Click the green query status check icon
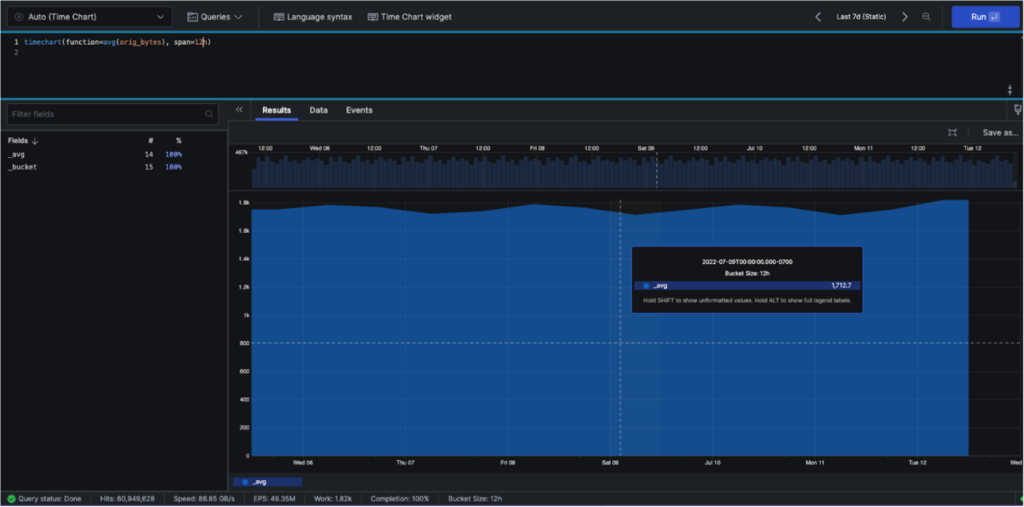 (11, 499)
